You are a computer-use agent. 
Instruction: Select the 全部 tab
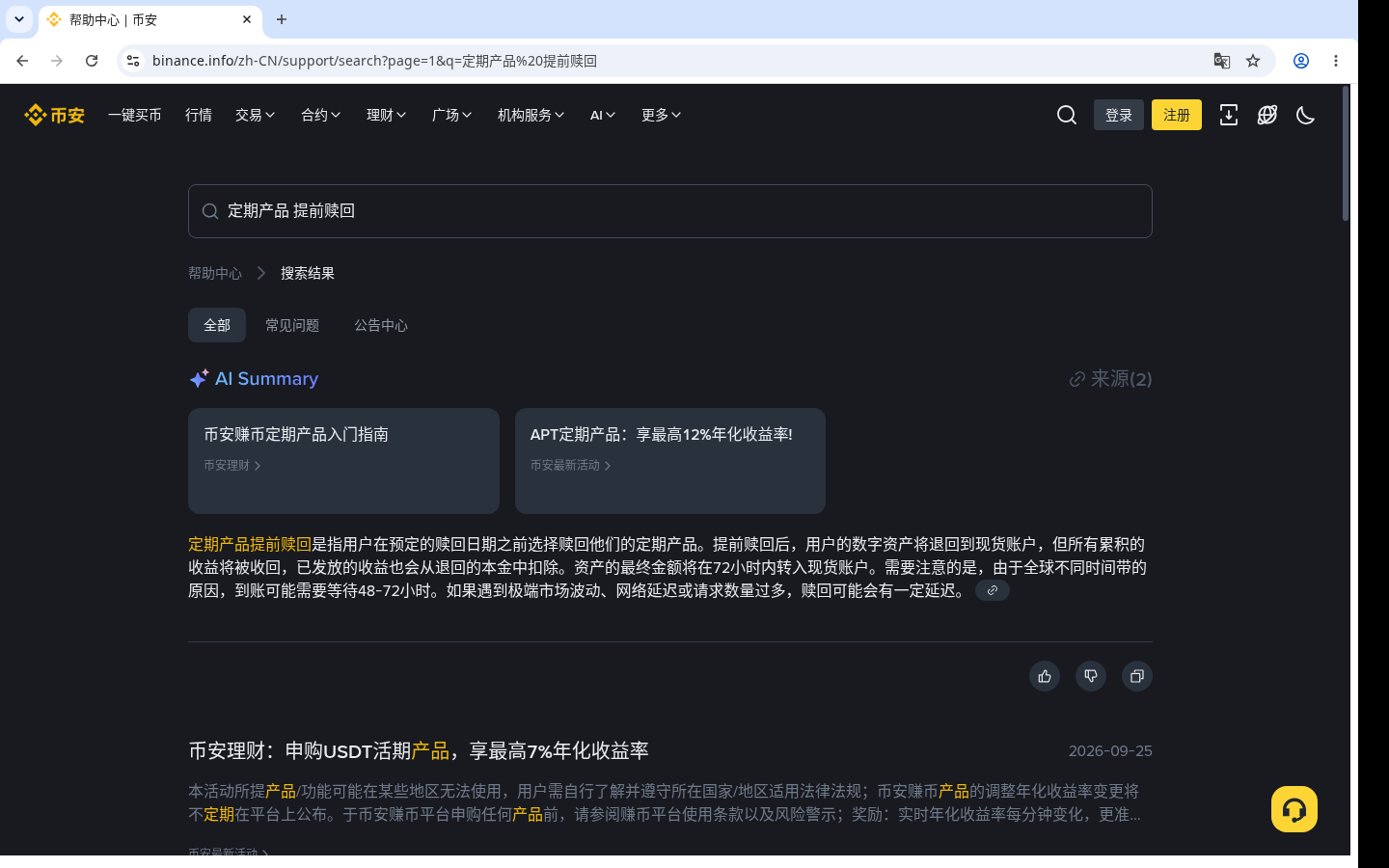coord(217,325)
